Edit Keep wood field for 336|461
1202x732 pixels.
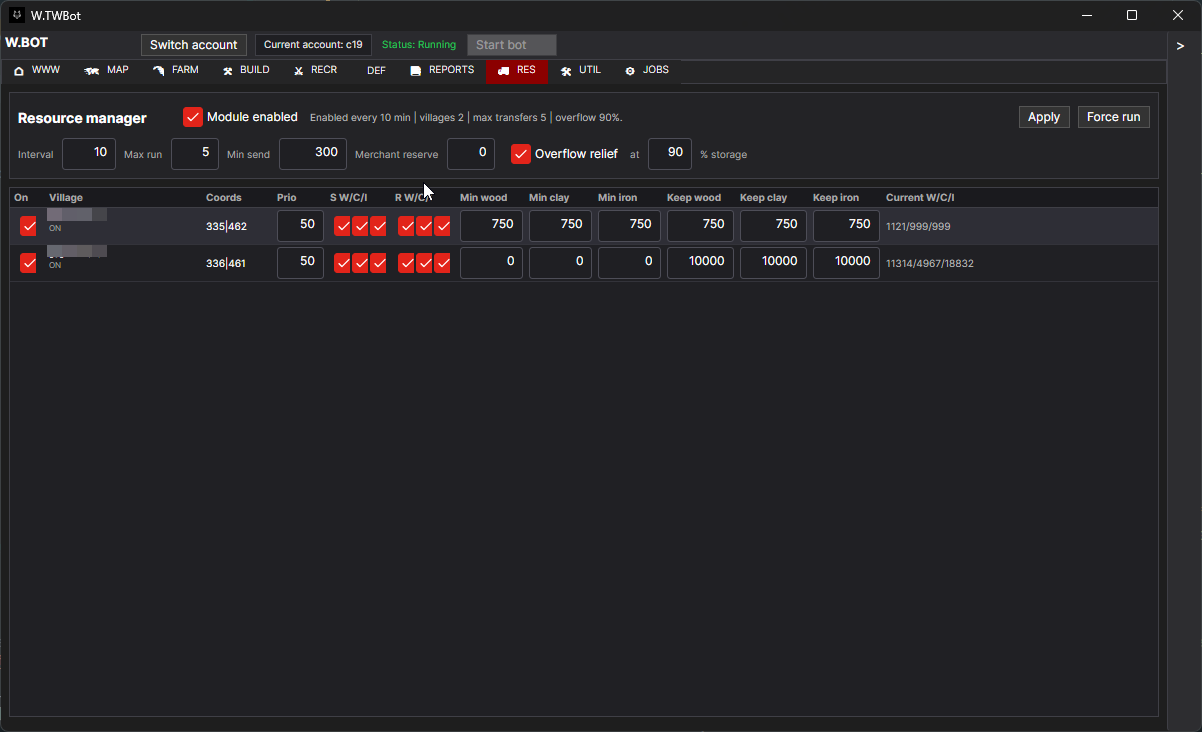[700, 263]
